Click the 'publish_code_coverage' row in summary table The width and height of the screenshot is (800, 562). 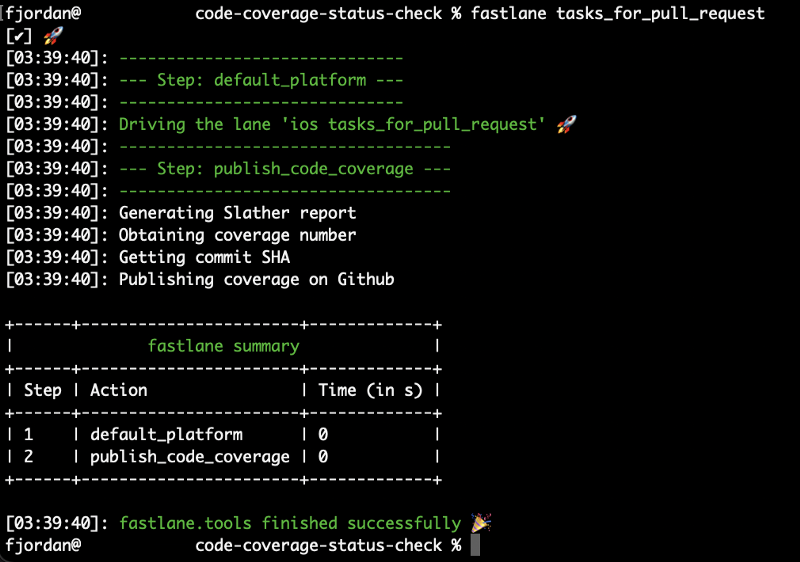[x=222, y=456]
